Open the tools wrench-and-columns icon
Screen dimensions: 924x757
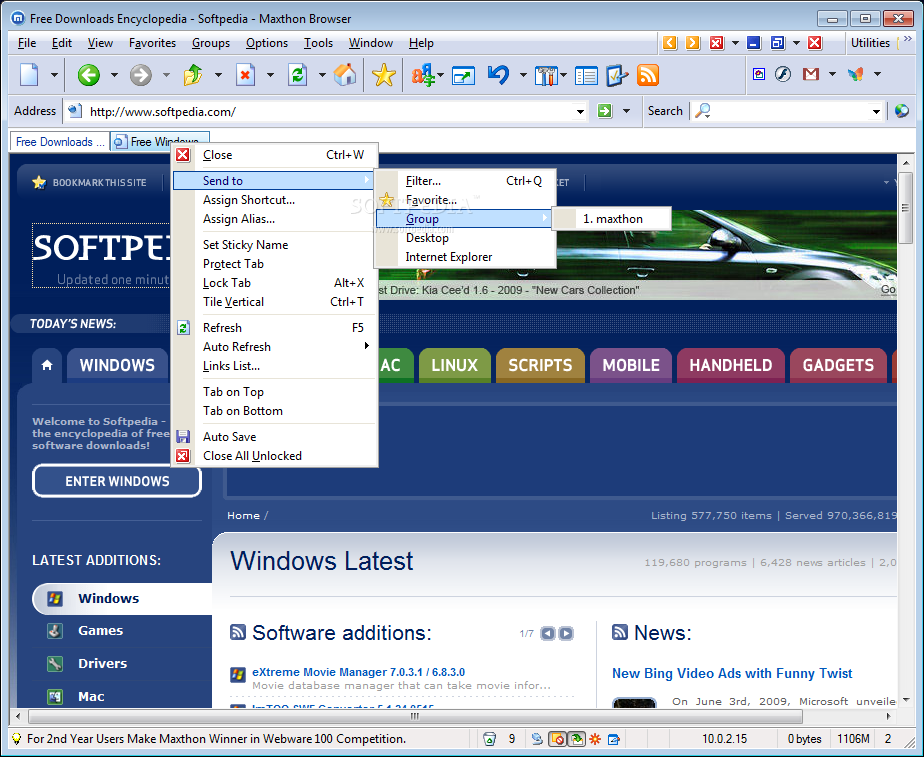click(x=546, y=75)
